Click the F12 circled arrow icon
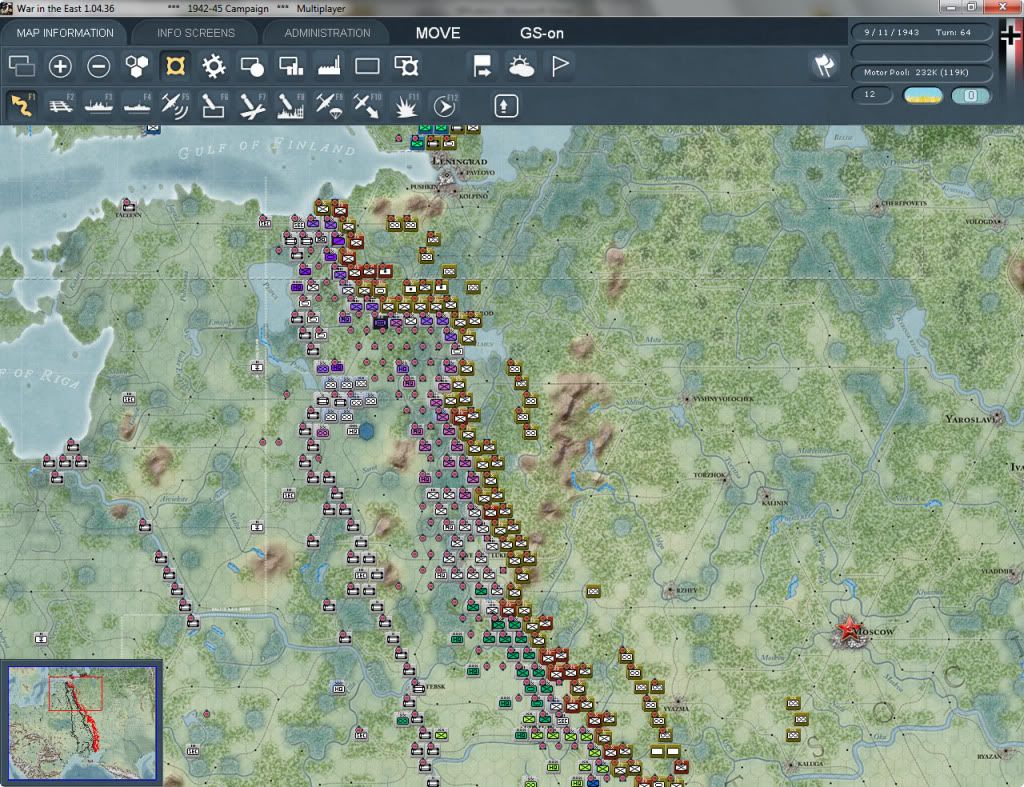 (x=445, y=105)
